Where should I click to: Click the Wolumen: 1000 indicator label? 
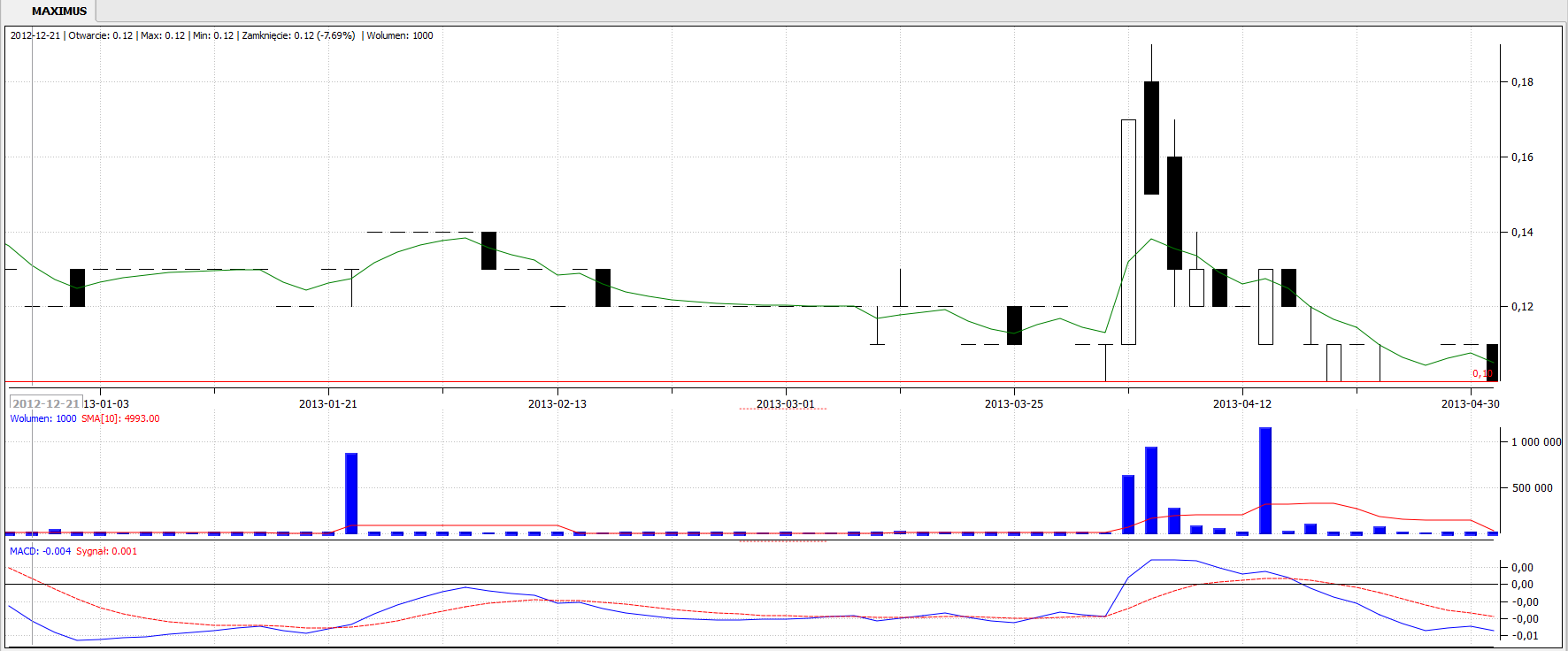43,419
